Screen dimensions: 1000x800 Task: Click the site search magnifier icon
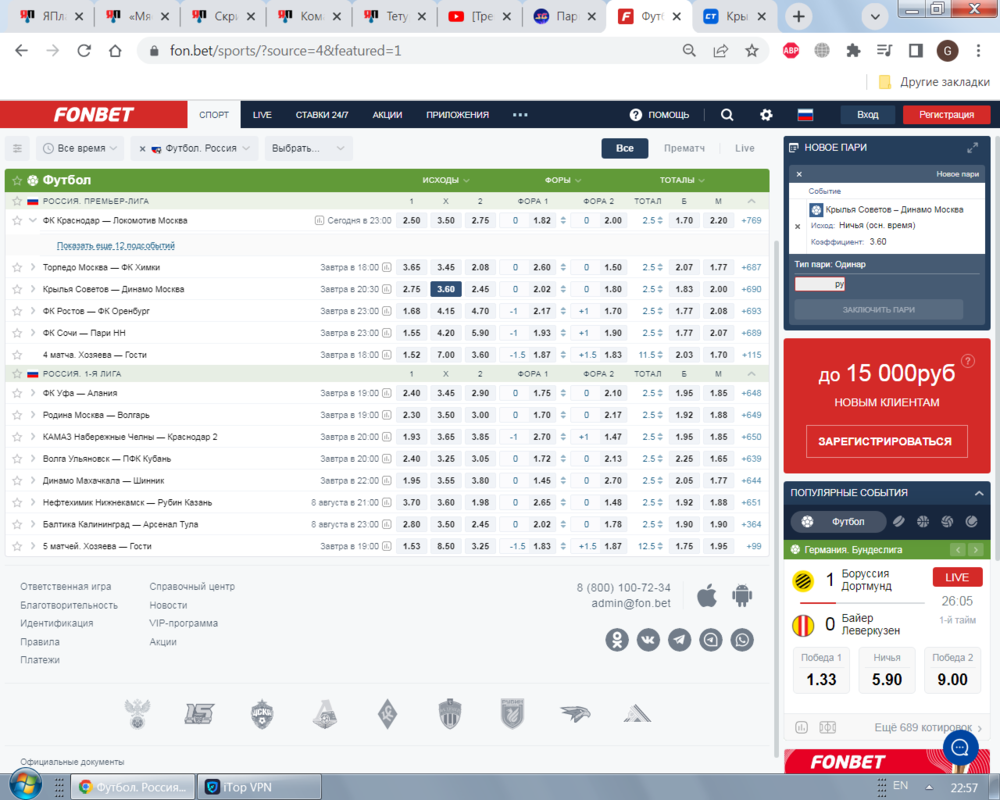coord(726,115)
